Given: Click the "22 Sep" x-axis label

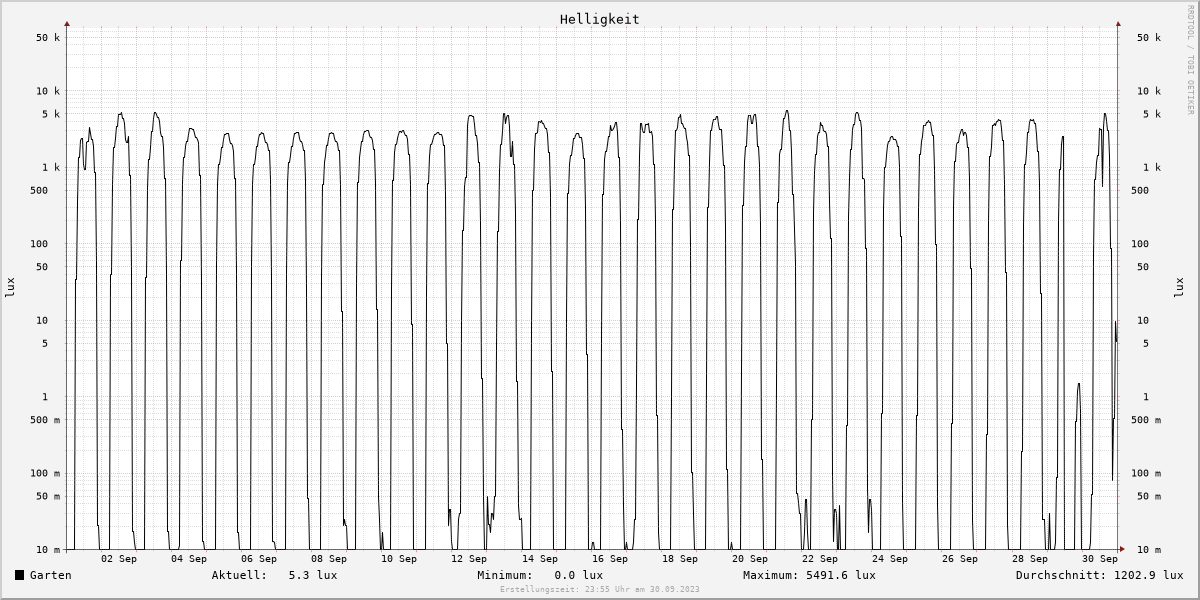Looking at the screenshot, I should click(820, 559).
